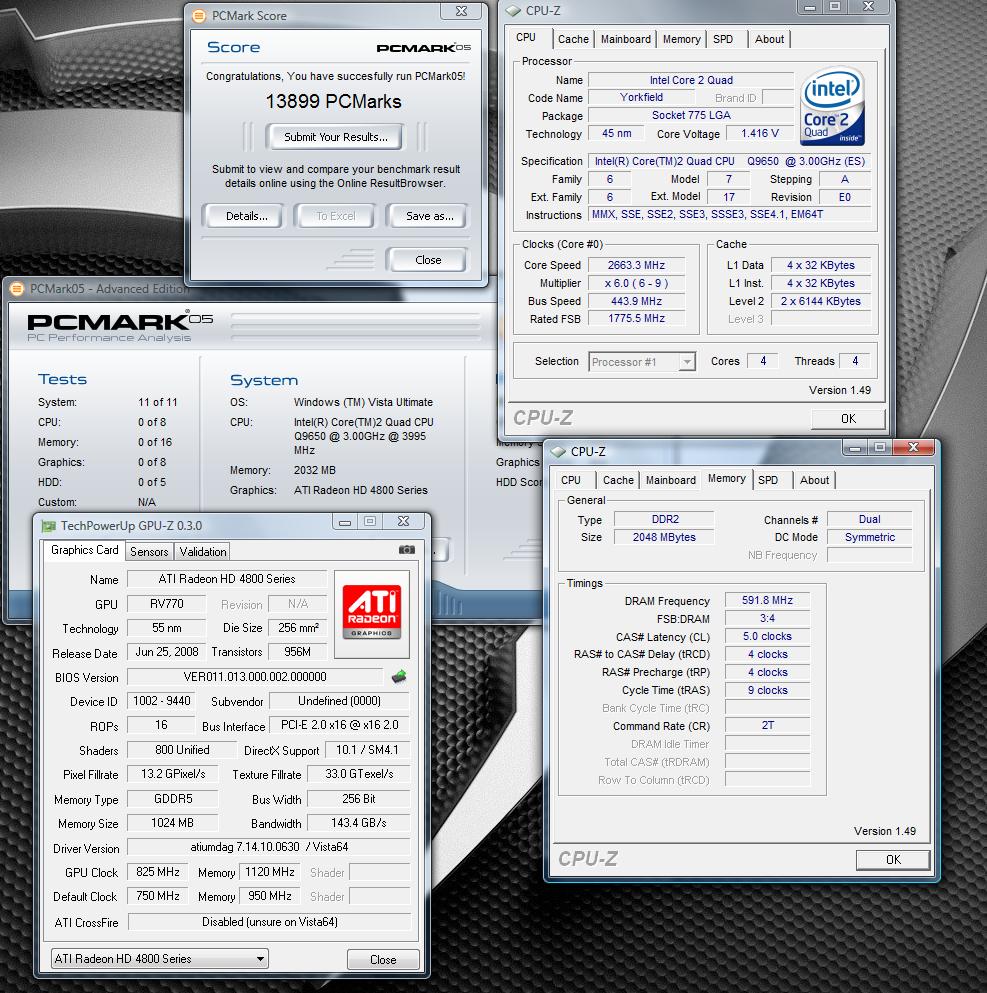Open the Sensors tab in GPU-Z
Image resolution: width=987 pixels, height=993 pixels.
tap(149, 552)
